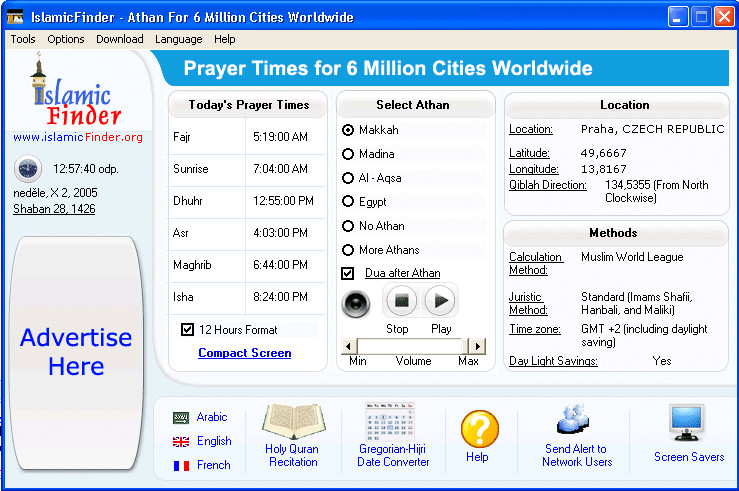This screenshot has height=491, width=739.
Task: Click the Advertise Here banner
Action: tap(76, 352)
